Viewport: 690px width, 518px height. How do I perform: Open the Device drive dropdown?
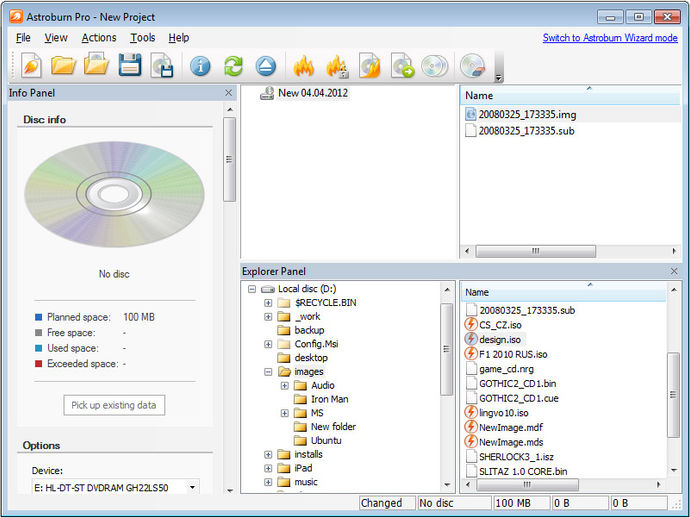point(192,487)
